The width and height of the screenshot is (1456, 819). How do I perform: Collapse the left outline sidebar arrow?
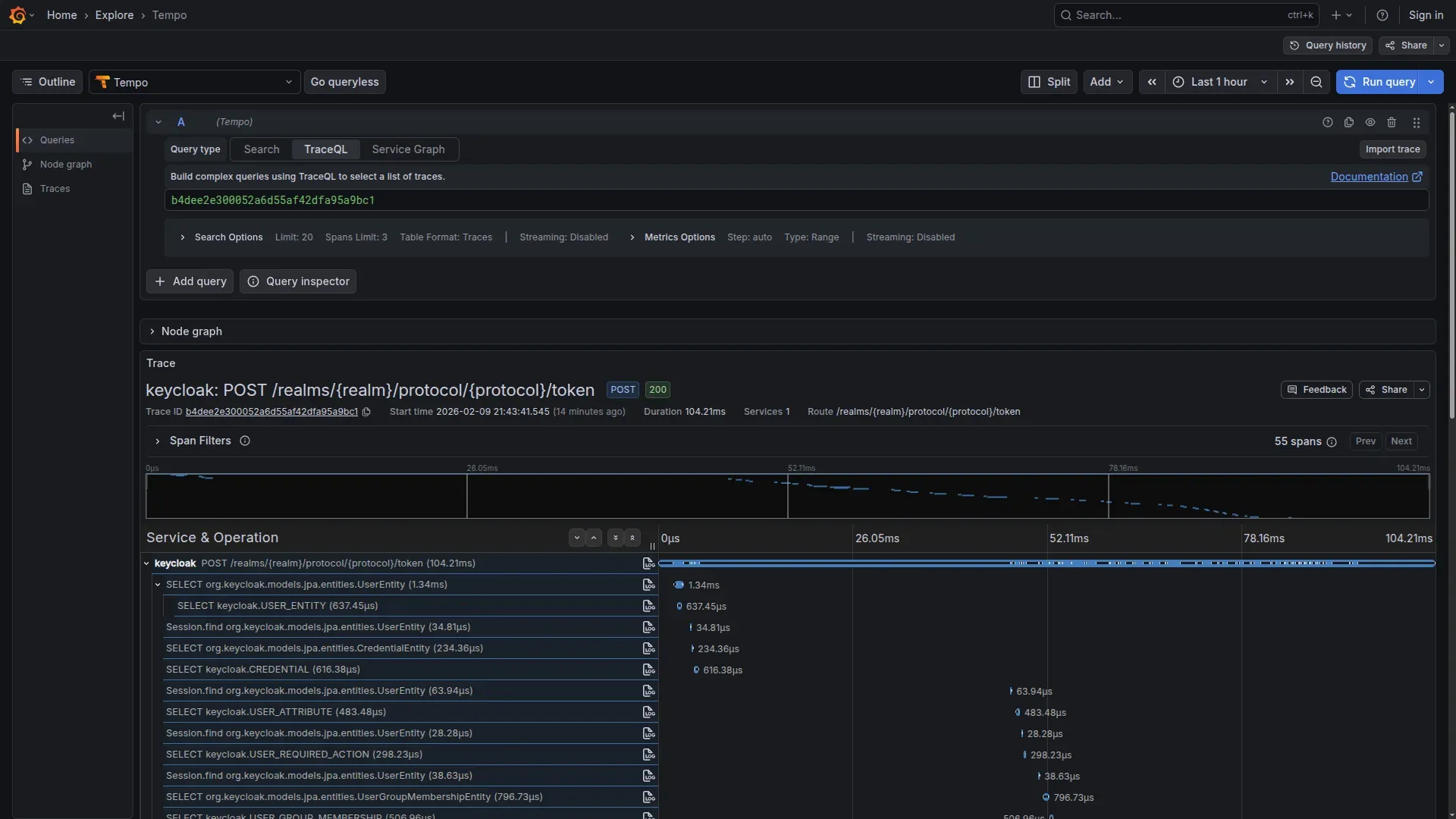[118, 116]
